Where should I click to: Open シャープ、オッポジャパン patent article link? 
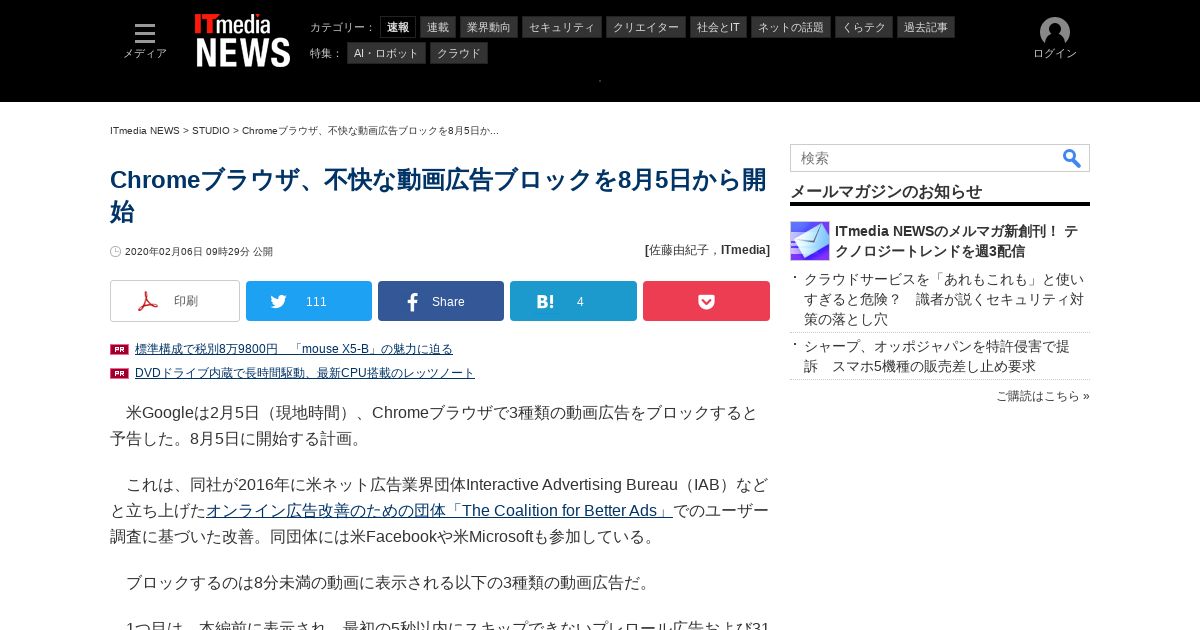pyautogui.click(x=937, y=356)
